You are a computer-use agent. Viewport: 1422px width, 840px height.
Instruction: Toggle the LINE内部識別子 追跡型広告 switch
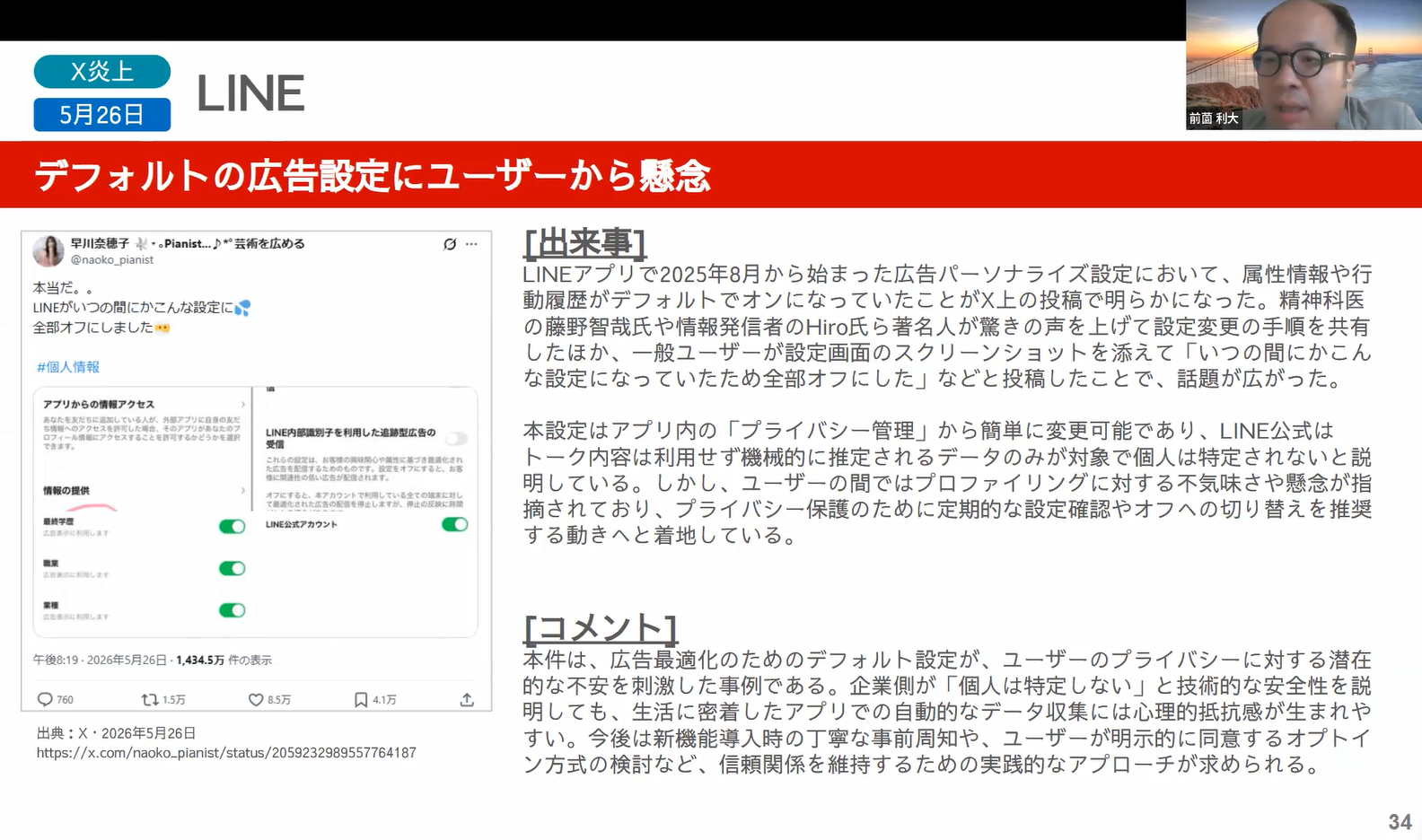(x=457, y=438)
